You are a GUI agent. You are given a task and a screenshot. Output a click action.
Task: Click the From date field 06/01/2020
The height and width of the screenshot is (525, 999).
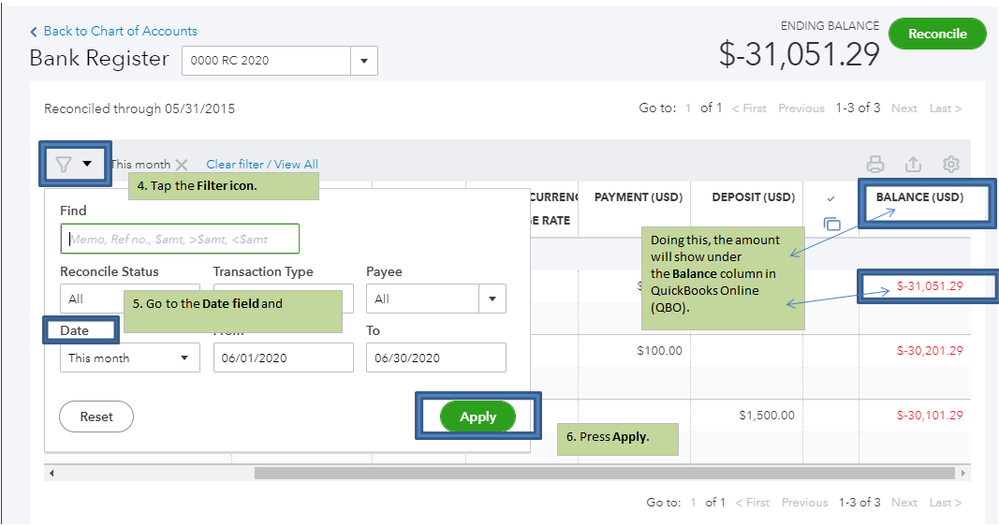tap(283, 357)
